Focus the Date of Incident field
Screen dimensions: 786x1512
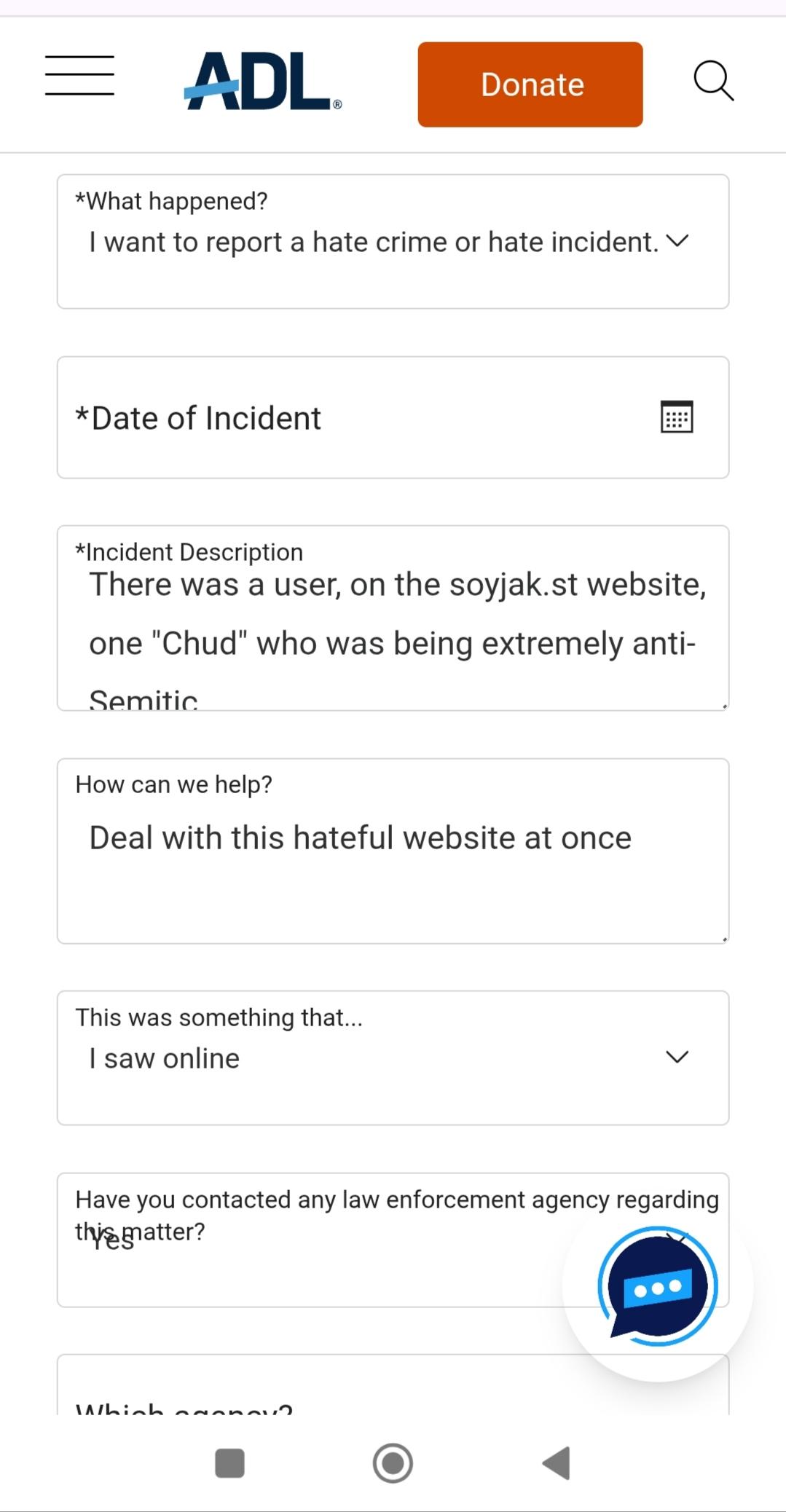[393, 417]
